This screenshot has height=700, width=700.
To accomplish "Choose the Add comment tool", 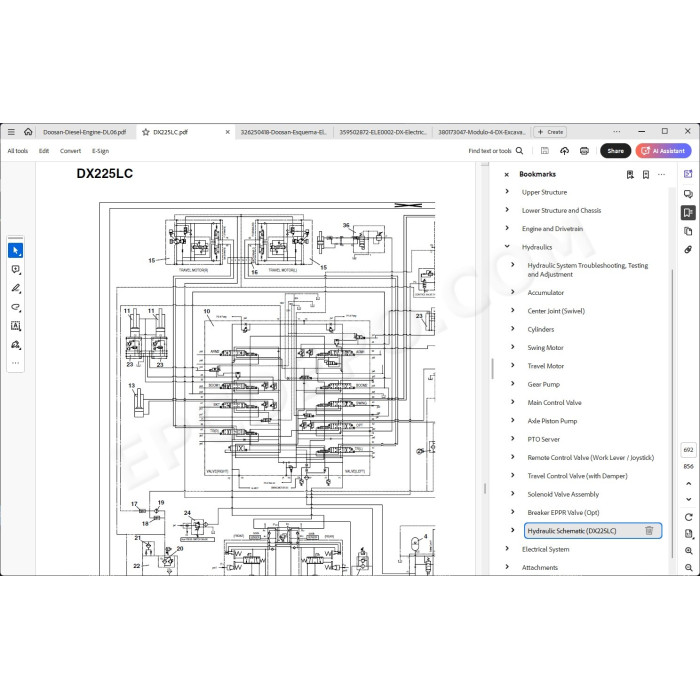I will pyautogui.click(x=16, y=269).
